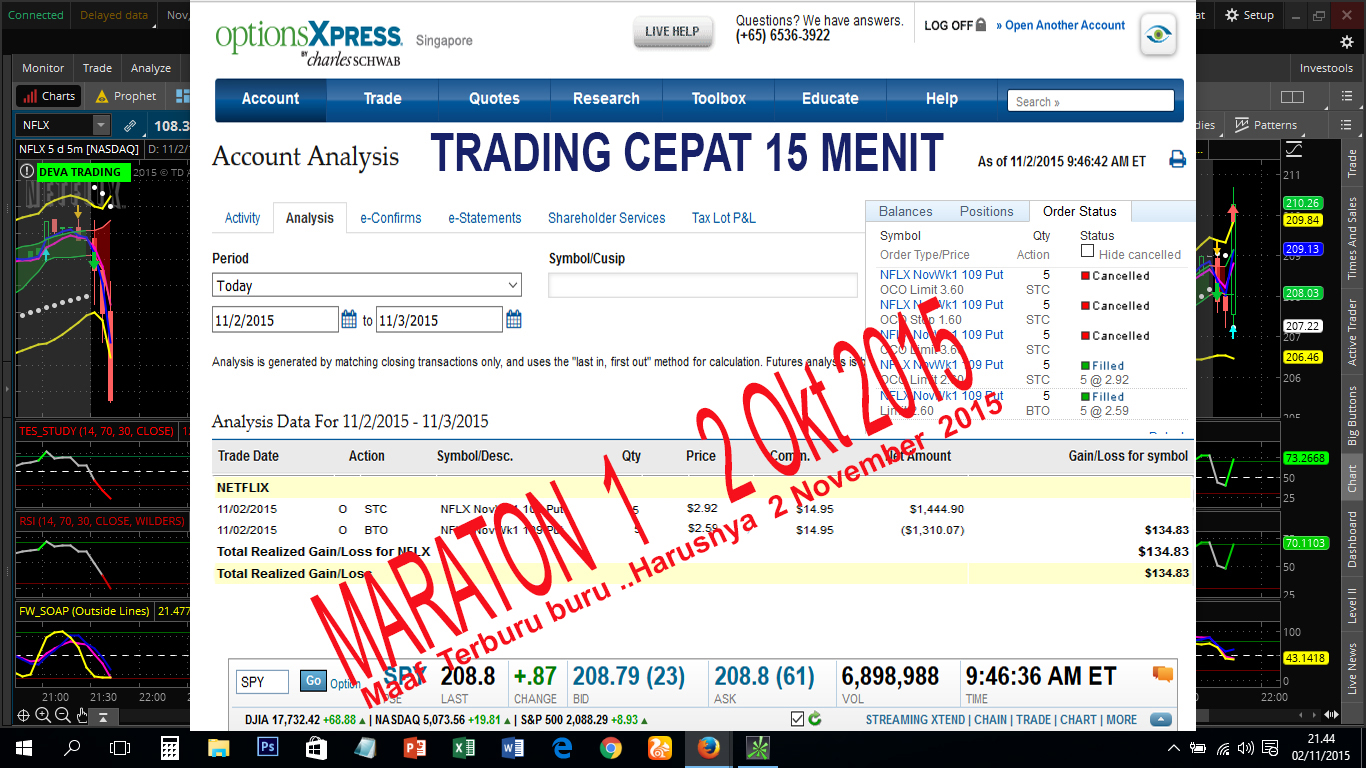Click the crosshair tool under thinkorswim chart
The image size is (1366, 768).
[x=23, y=715]
